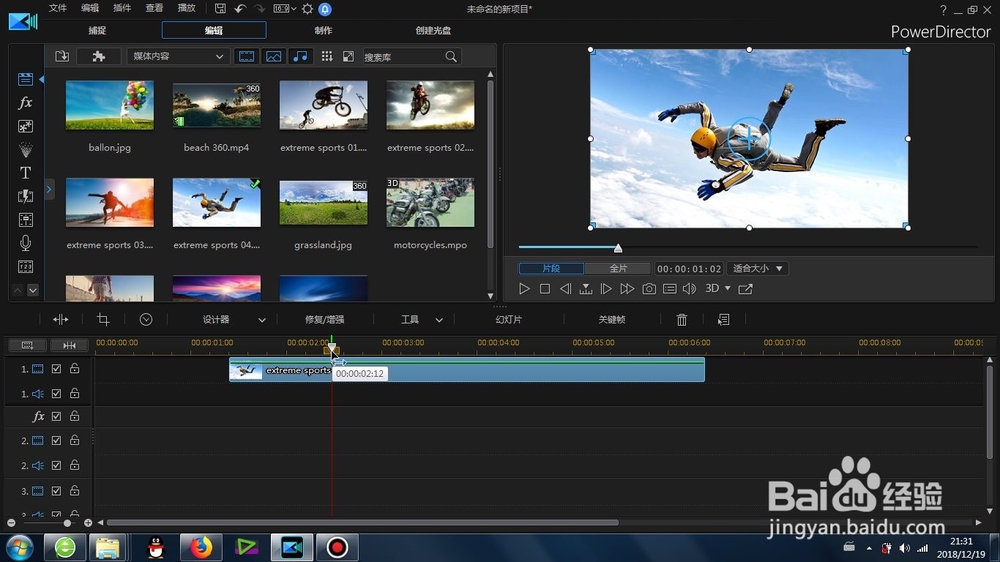Click the preview play button
Viewport: 1000px width, 562px height.
click(x=524, y=289)
